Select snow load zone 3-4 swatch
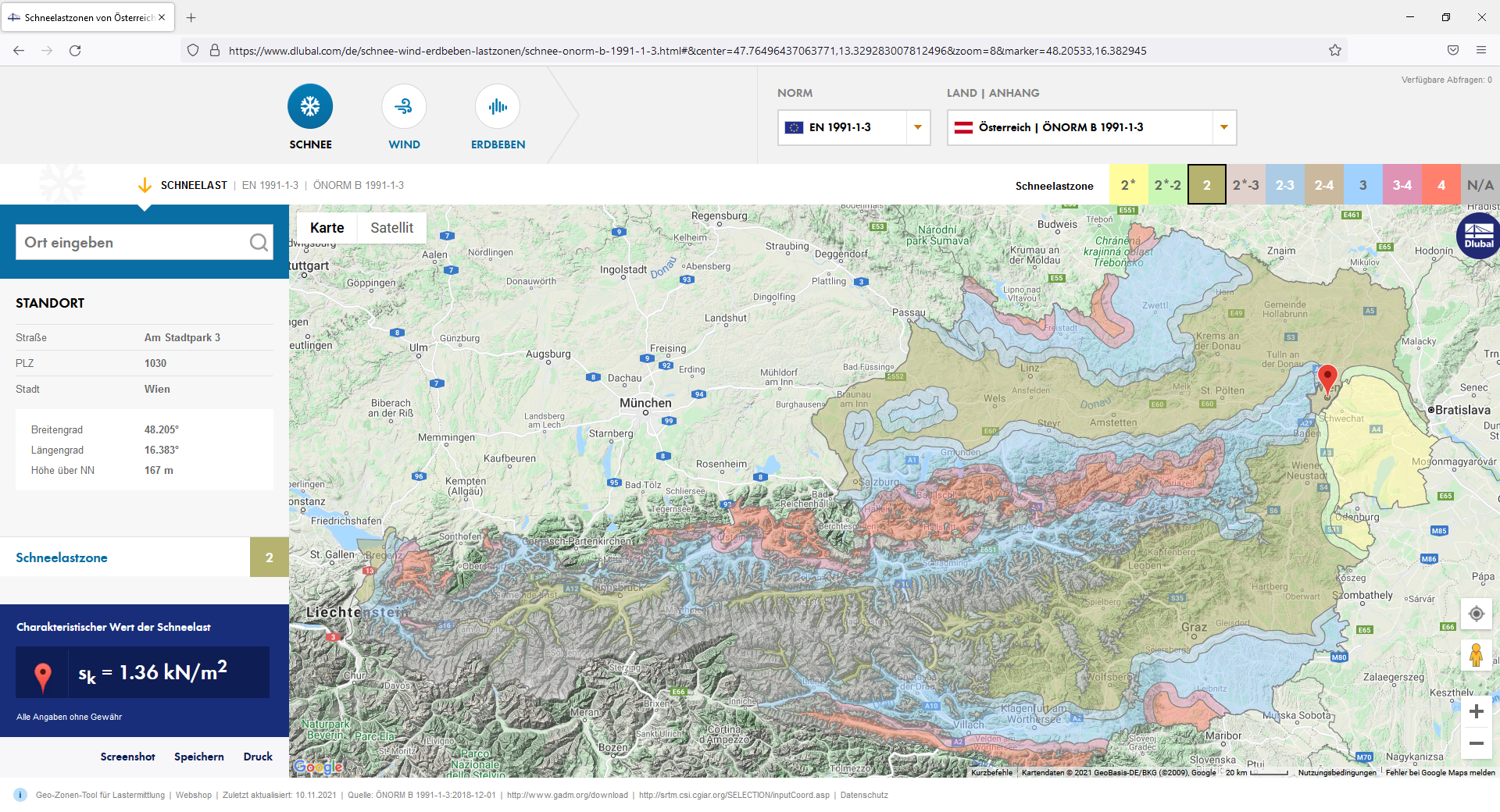1500x812 pixels. pyautogui.click(x=1402, y=185)
